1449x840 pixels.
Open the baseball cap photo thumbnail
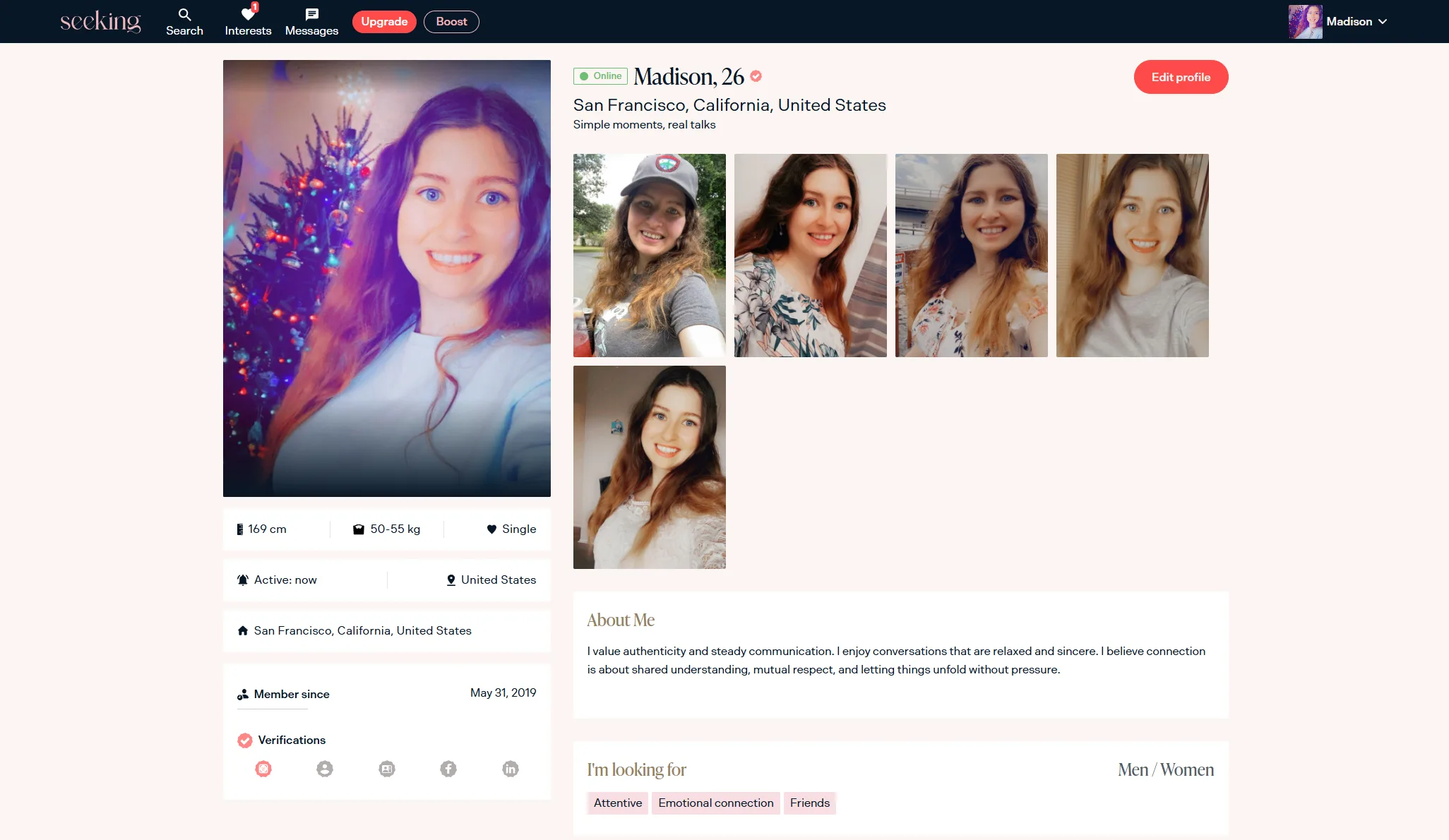[649, 255]
